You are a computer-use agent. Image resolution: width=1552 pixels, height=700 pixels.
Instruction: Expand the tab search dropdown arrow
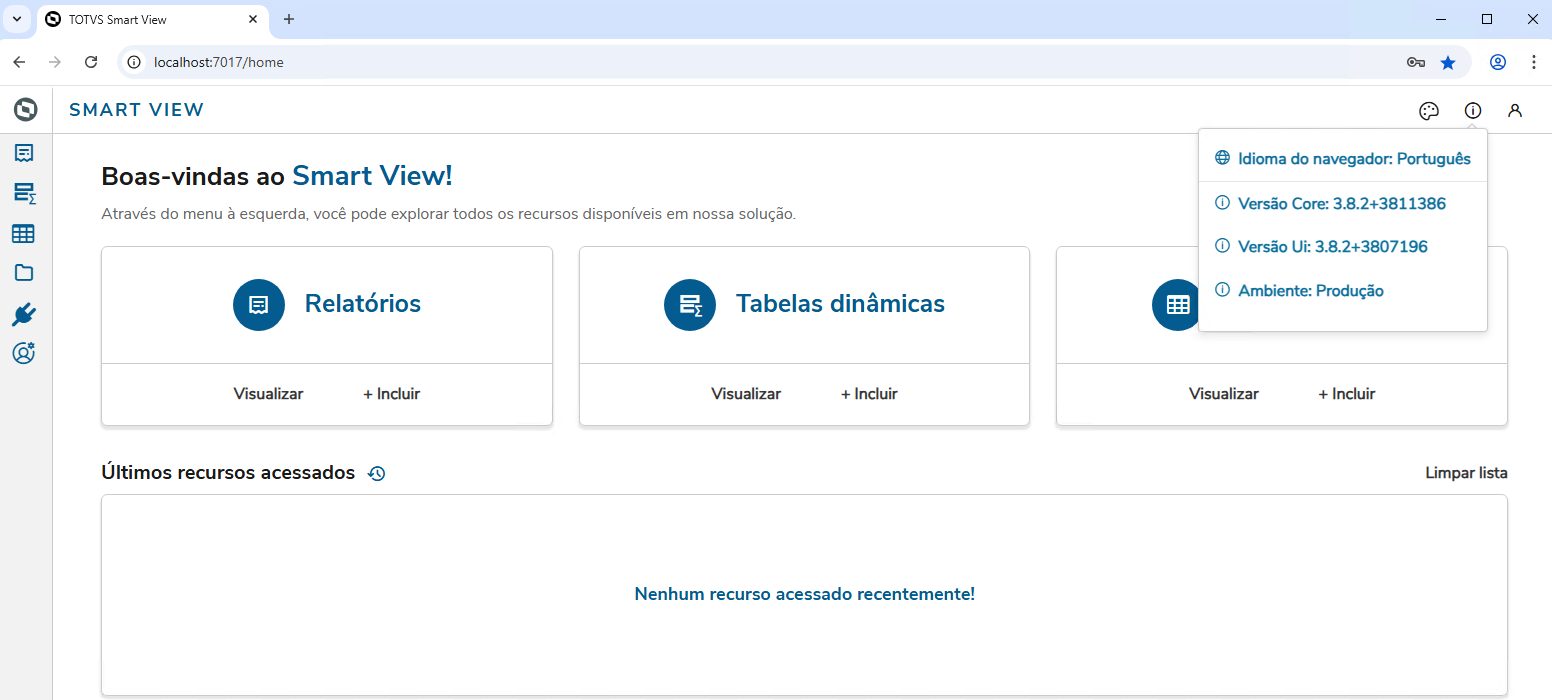tap(16, 19)
